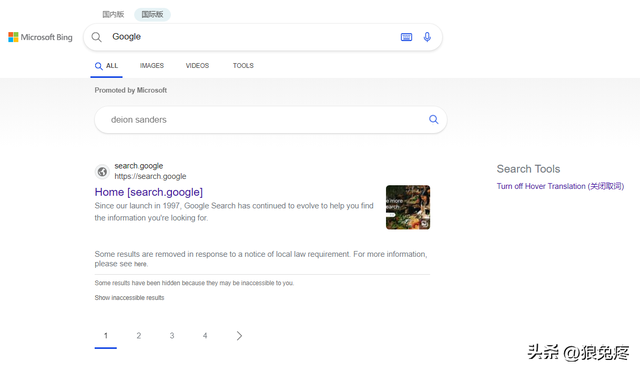Switch to the 国内版 toggle
640x371 pixels.
[x=113, y=14]
